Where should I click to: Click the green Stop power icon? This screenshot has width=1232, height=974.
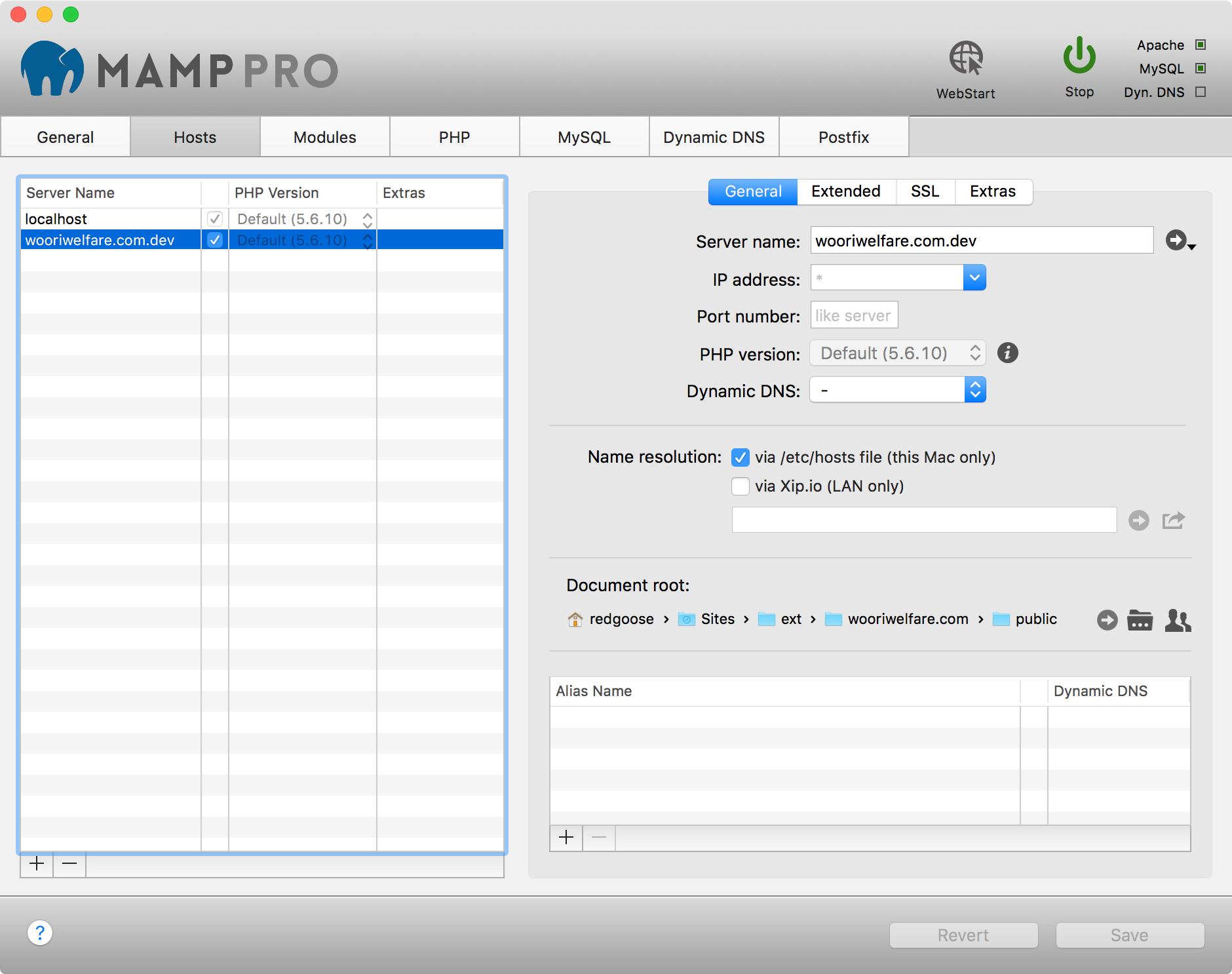tap(1079, 55)
